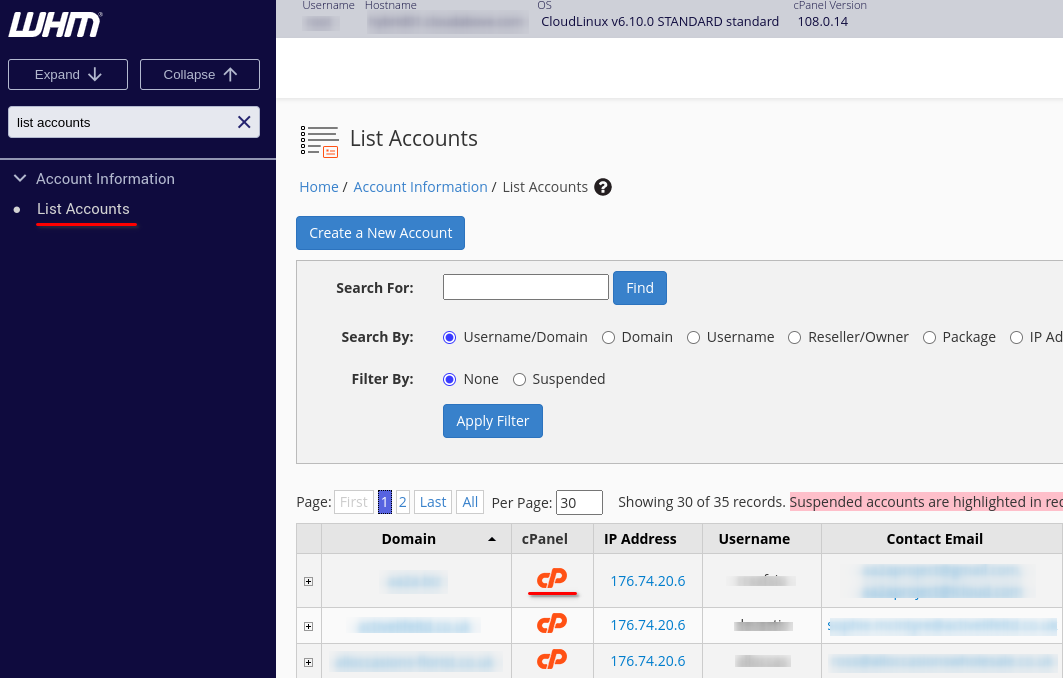Sort by Domain column arrow
Screen dimensions: 1063x678
pyautogui.click(x=491, y=539)
